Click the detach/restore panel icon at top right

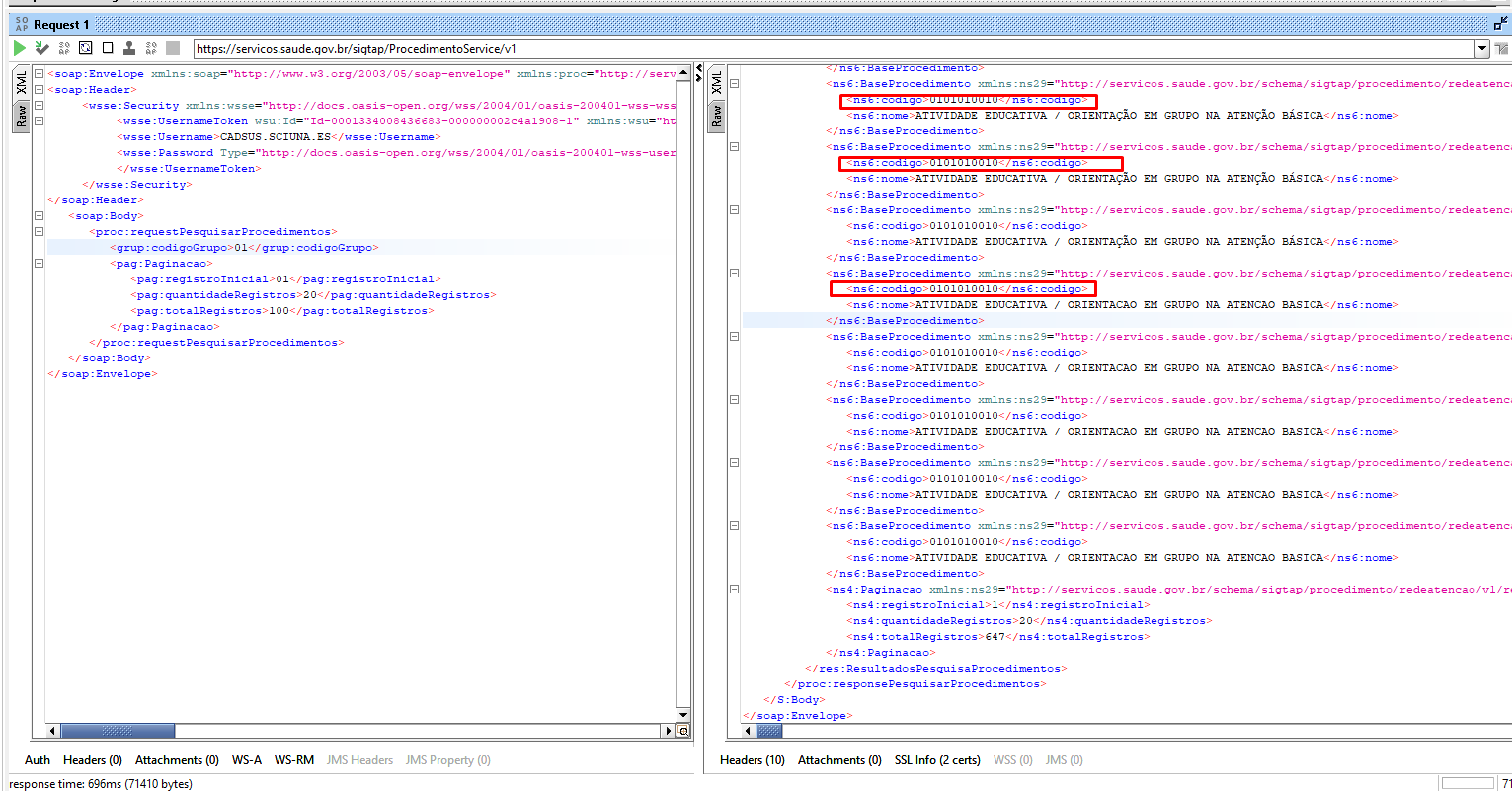[1500, 24]
